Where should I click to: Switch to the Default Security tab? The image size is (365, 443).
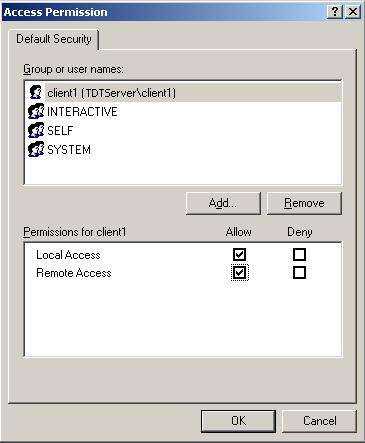54,39
